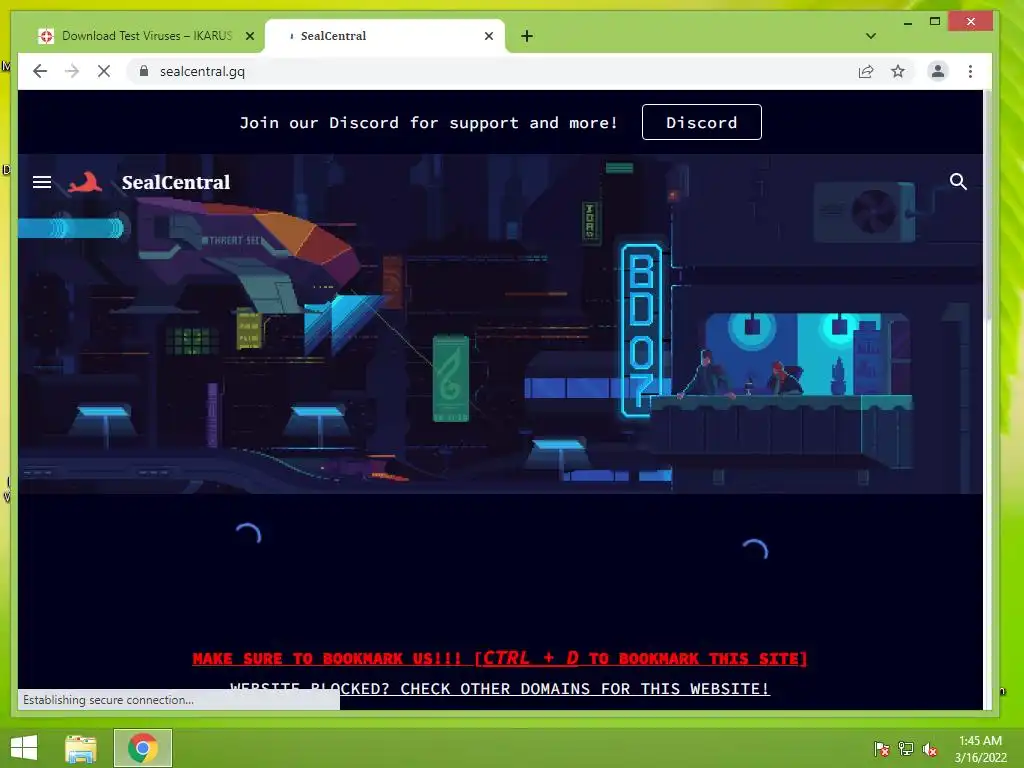Image resolution: width=1024 pixels, height=768 pixels.
Task: Bookmark this tab with the star
Action: pyautogui.click(x=898, y=71)
